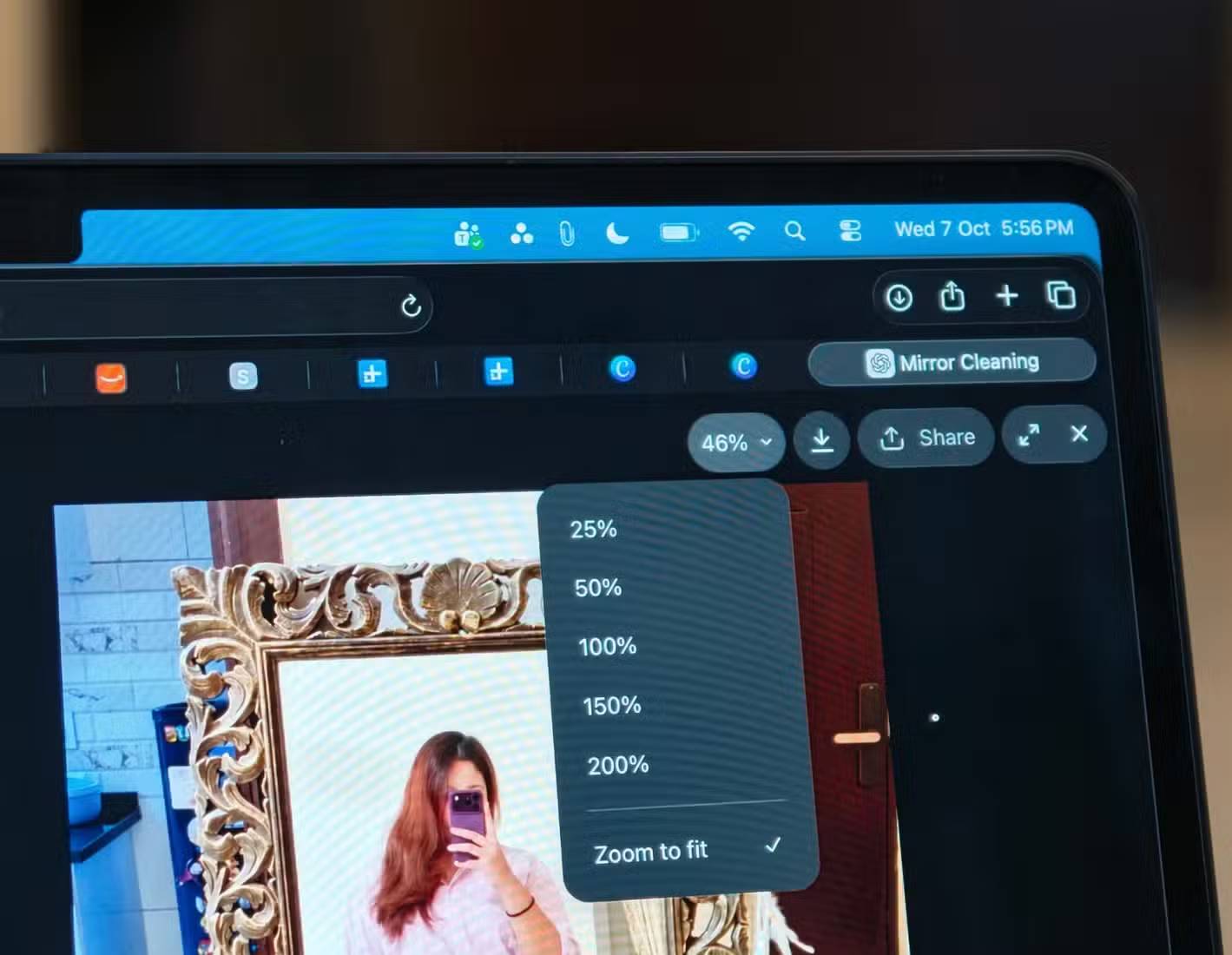The image size is (1232, 955).
Task: Click the Share button above the image
Action: tap(926, 438)
